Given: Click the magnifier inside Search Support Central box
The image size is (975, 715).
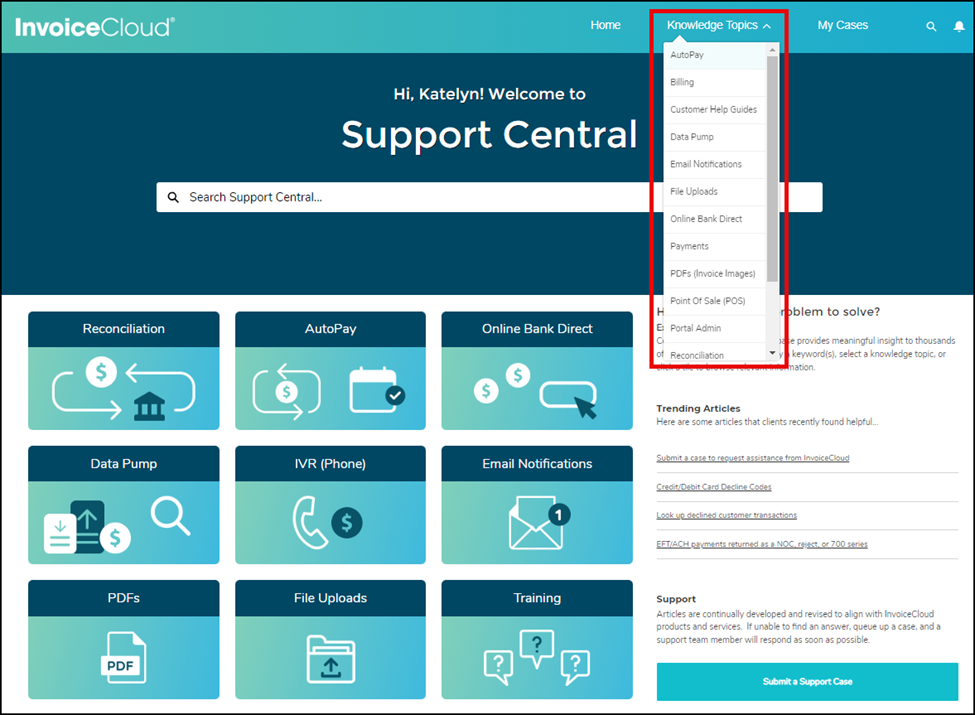Looking at the screenshot, I should click(173, 197).
